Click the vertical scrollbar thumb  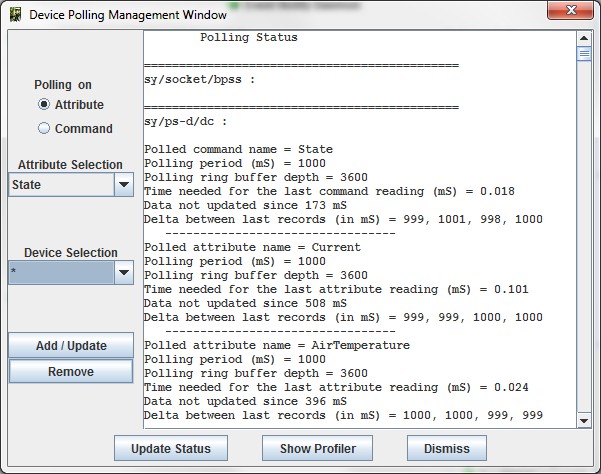pos(584,54)
